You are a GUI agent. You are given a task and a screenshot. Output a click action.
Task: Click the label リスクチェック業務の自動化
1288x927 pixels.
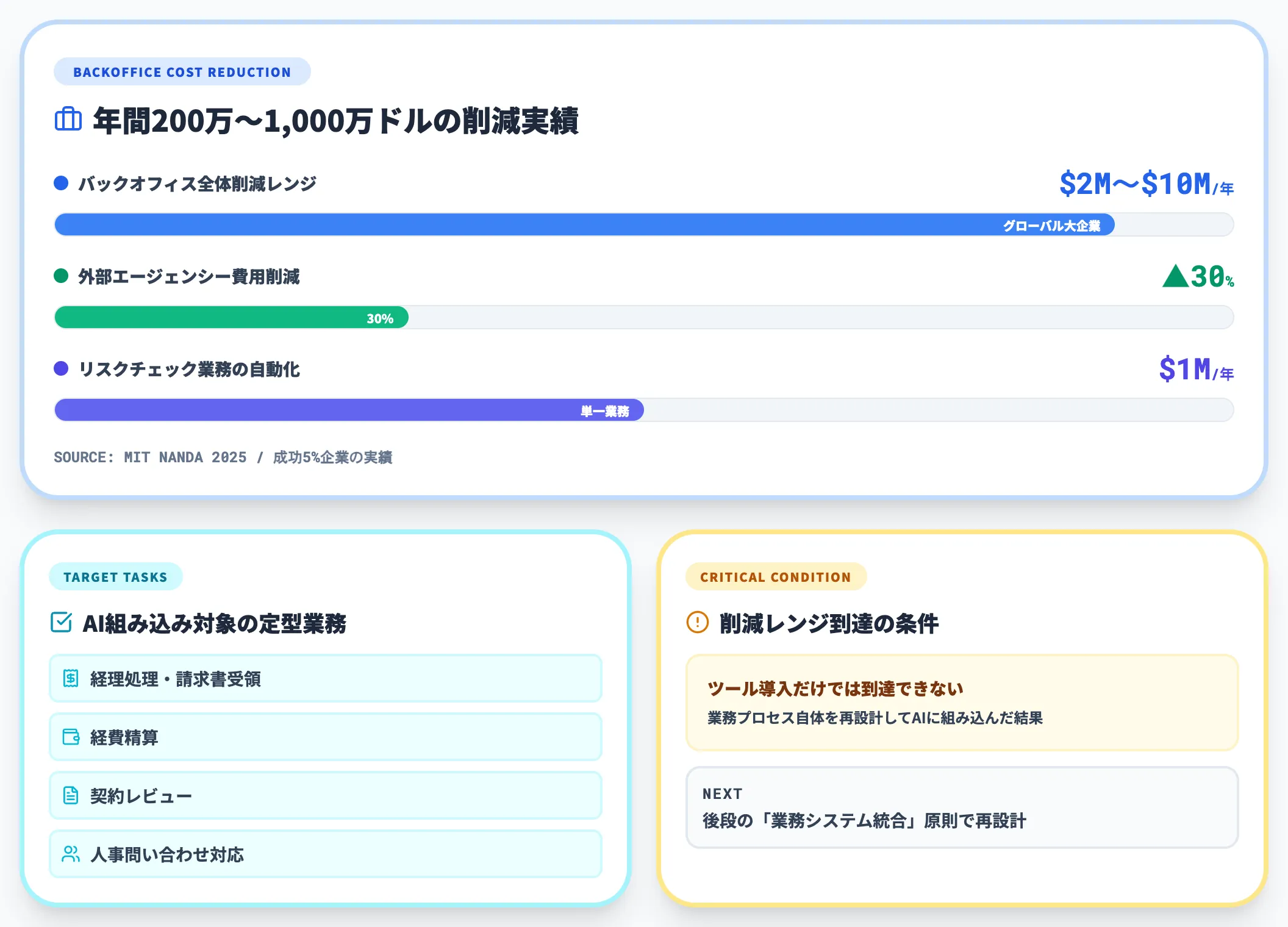(x=189, y=369)
